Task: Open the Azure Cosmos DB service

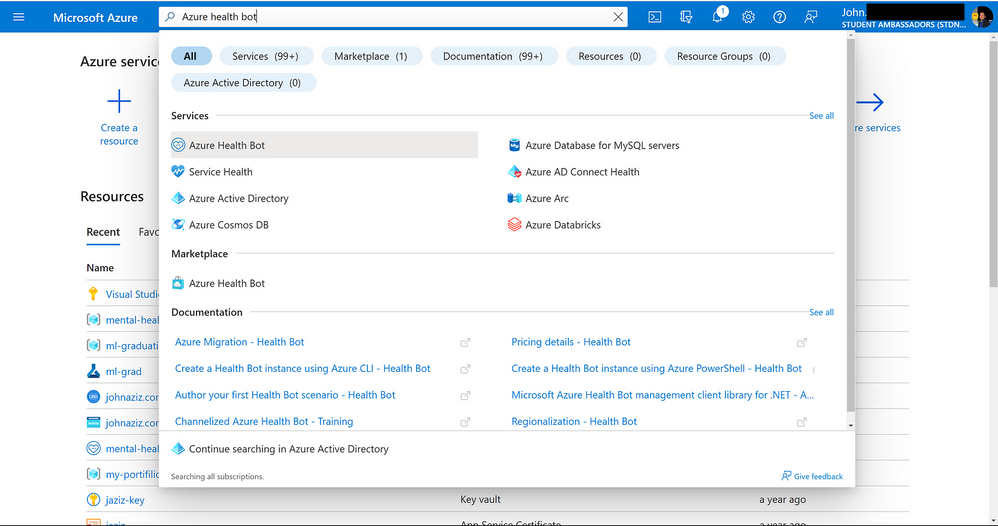Action: (228, 225)
